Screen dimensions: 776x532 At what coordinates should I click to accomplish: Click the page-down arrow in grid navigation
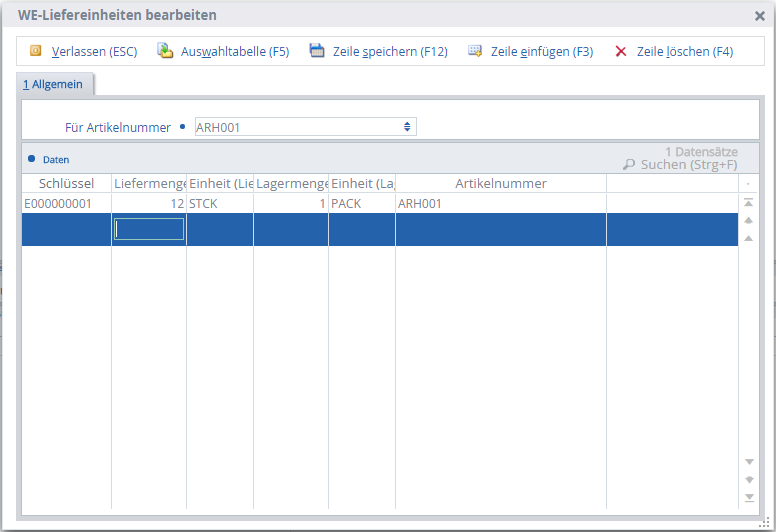point(748,479)
